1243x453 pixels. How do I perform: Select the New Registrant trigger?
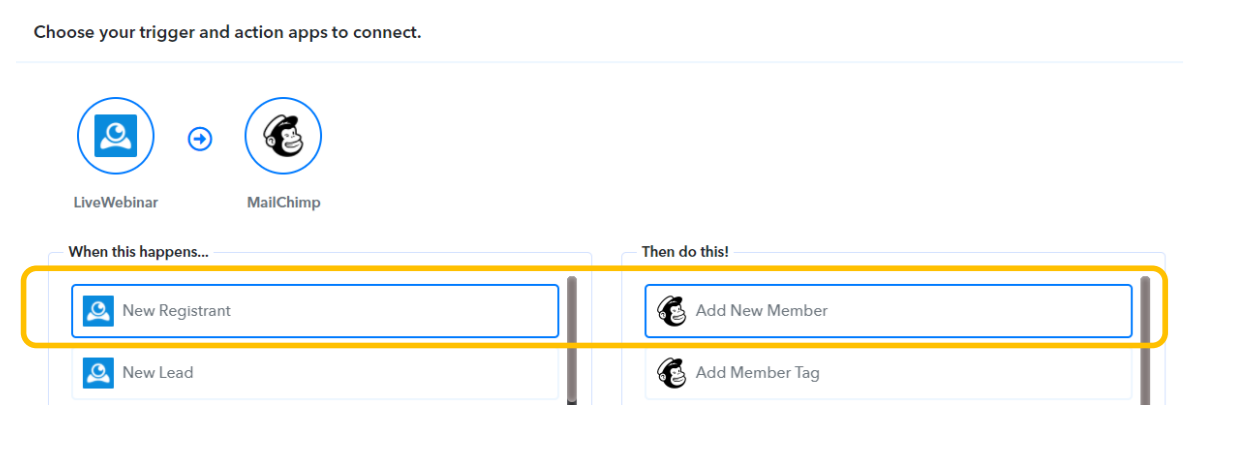pos(314,311)
